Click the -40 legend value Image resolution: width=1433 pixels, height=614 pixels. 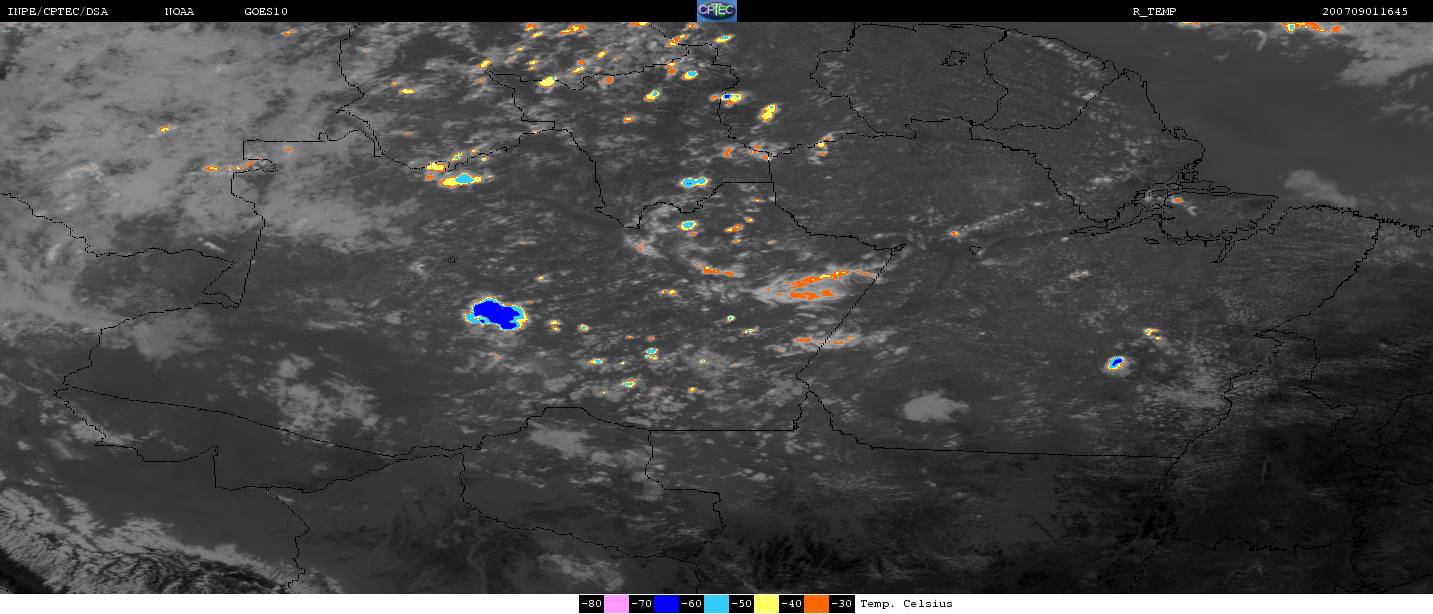[792, 604]
